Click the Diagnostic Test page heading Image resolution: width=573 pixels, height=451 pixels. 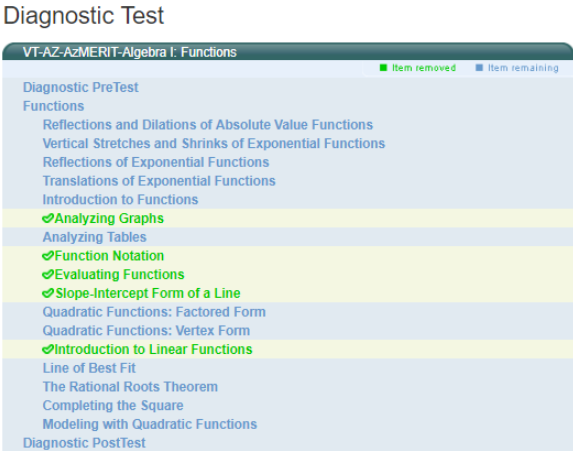[84, 15]
